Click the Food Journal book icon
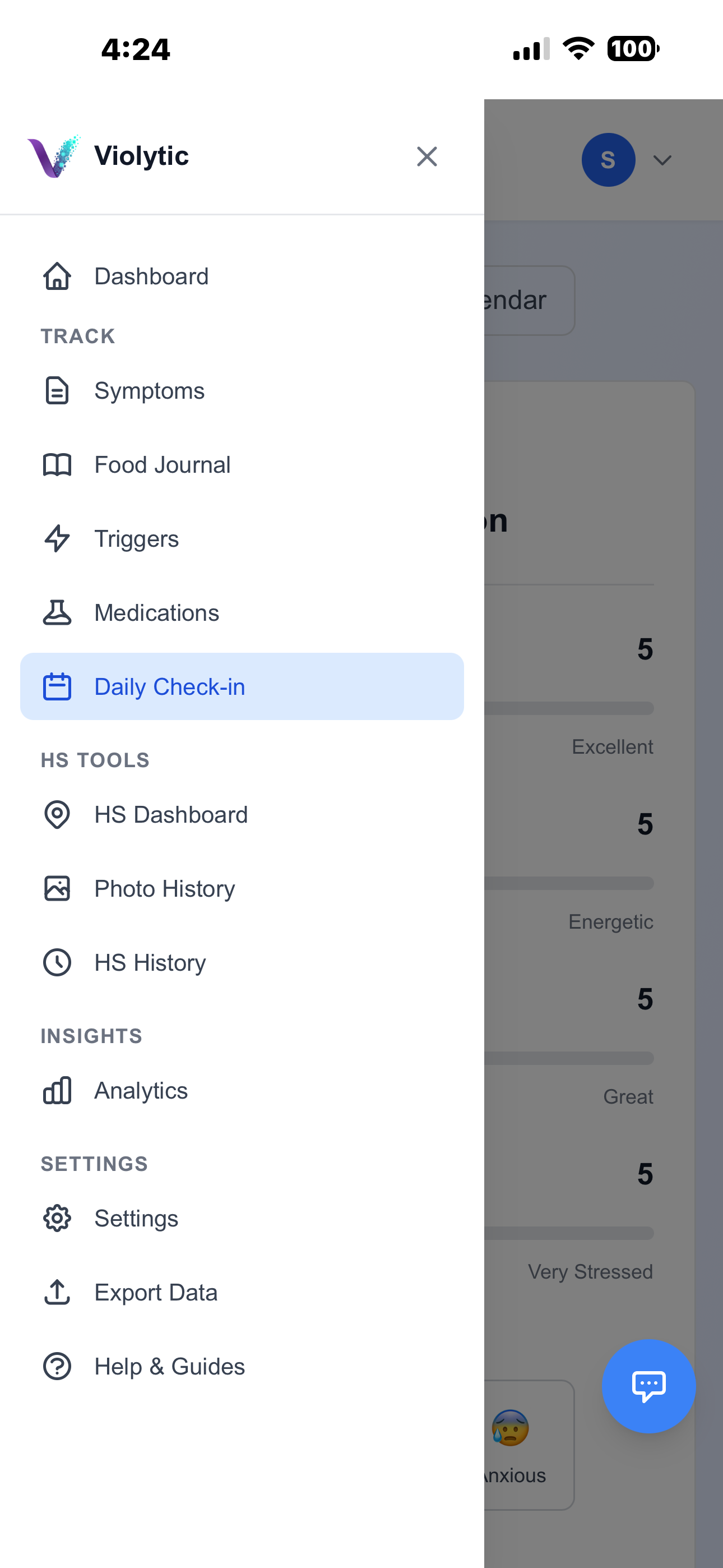This screenshot has height=1568, width=723. [57, 464]
